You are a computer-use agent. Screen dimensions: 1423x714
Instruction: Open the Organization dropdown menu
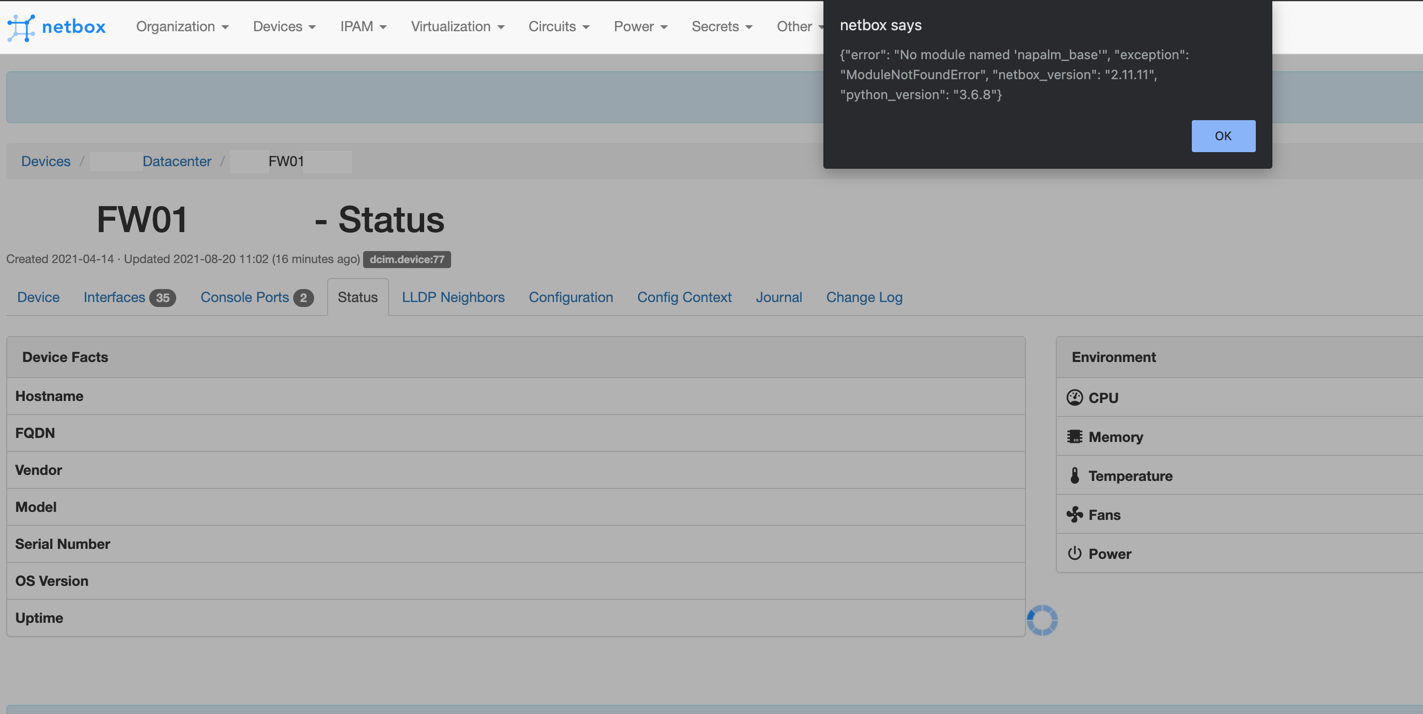182,27
